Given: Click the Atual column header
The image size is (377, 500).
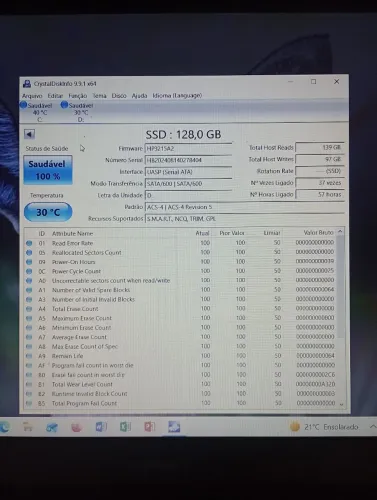Looking at the screenshot, I should (202, 233).
